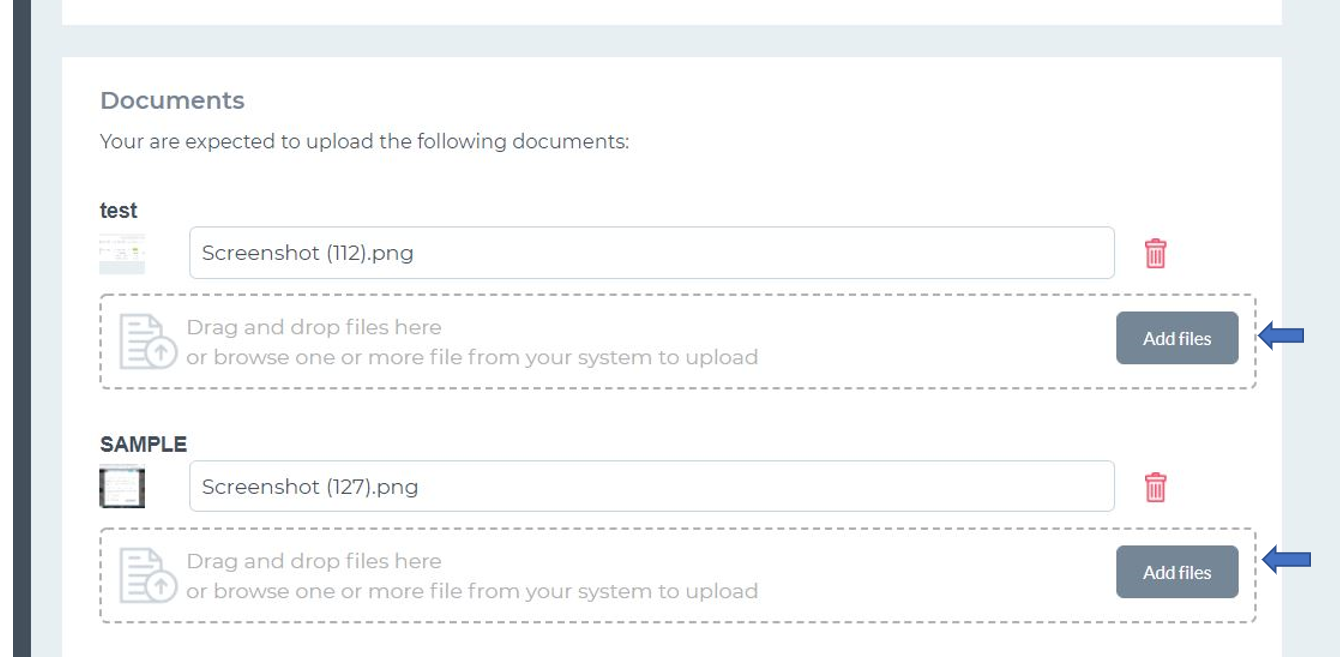The image size is (1340, 661).
Task: Click browse files text in test drop zone
Action: click(472, 357)
